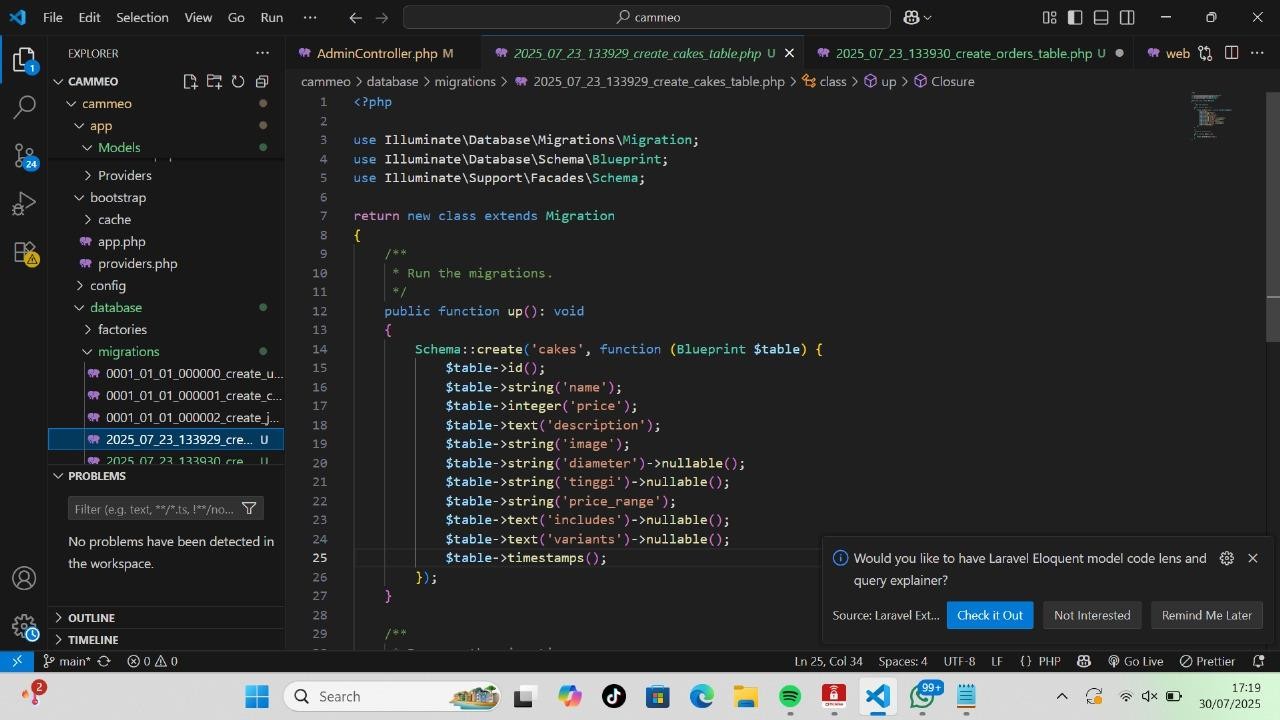Focus the Problems filter input field

(x=154, y=509)
